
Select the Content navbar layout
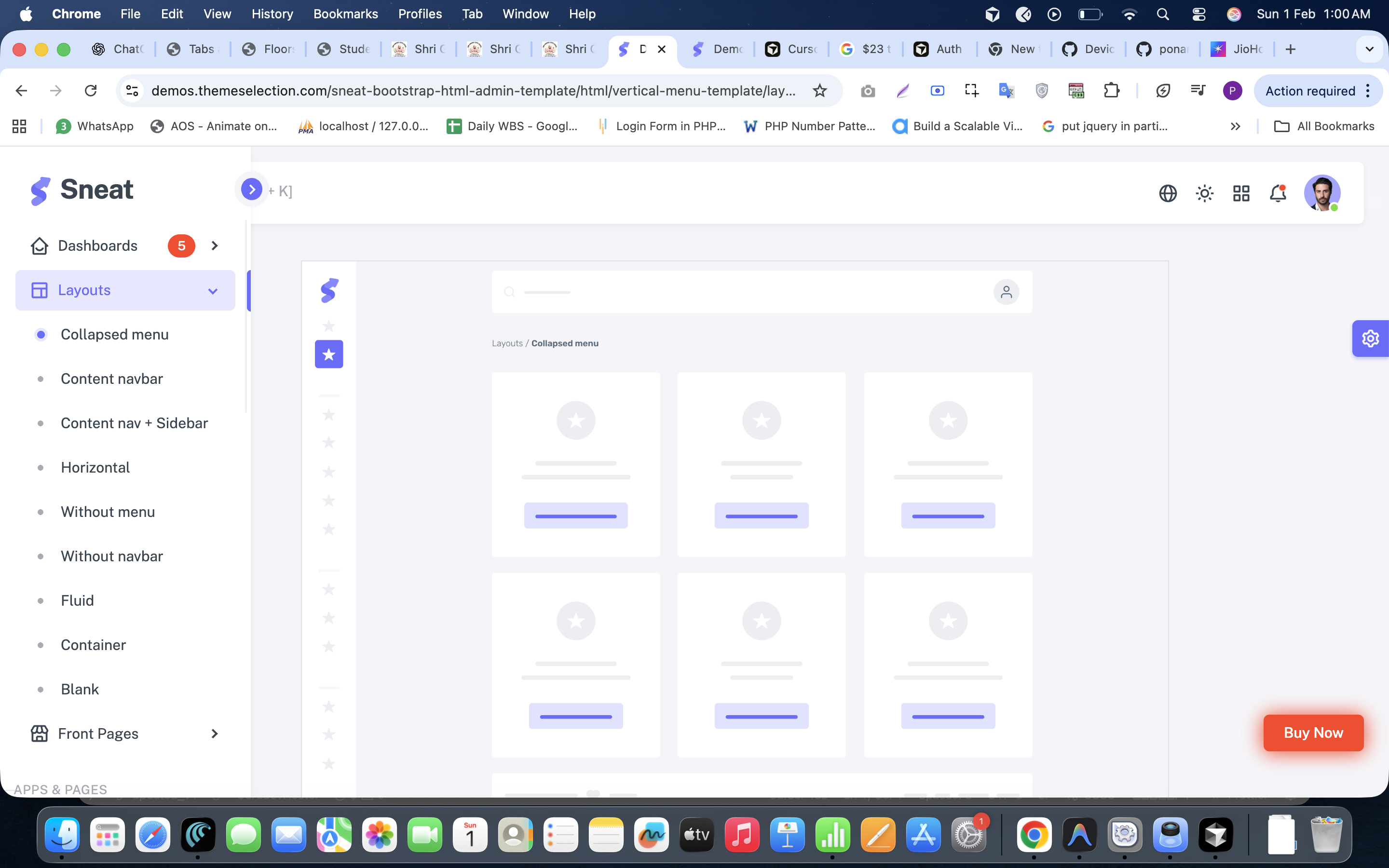(112, 379)
